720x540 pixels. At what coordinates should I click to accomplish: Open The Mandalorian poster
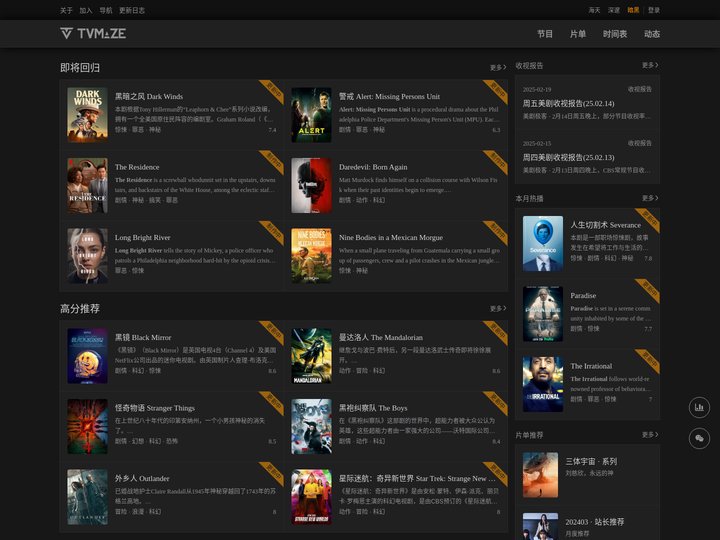(x=311, y=356)
